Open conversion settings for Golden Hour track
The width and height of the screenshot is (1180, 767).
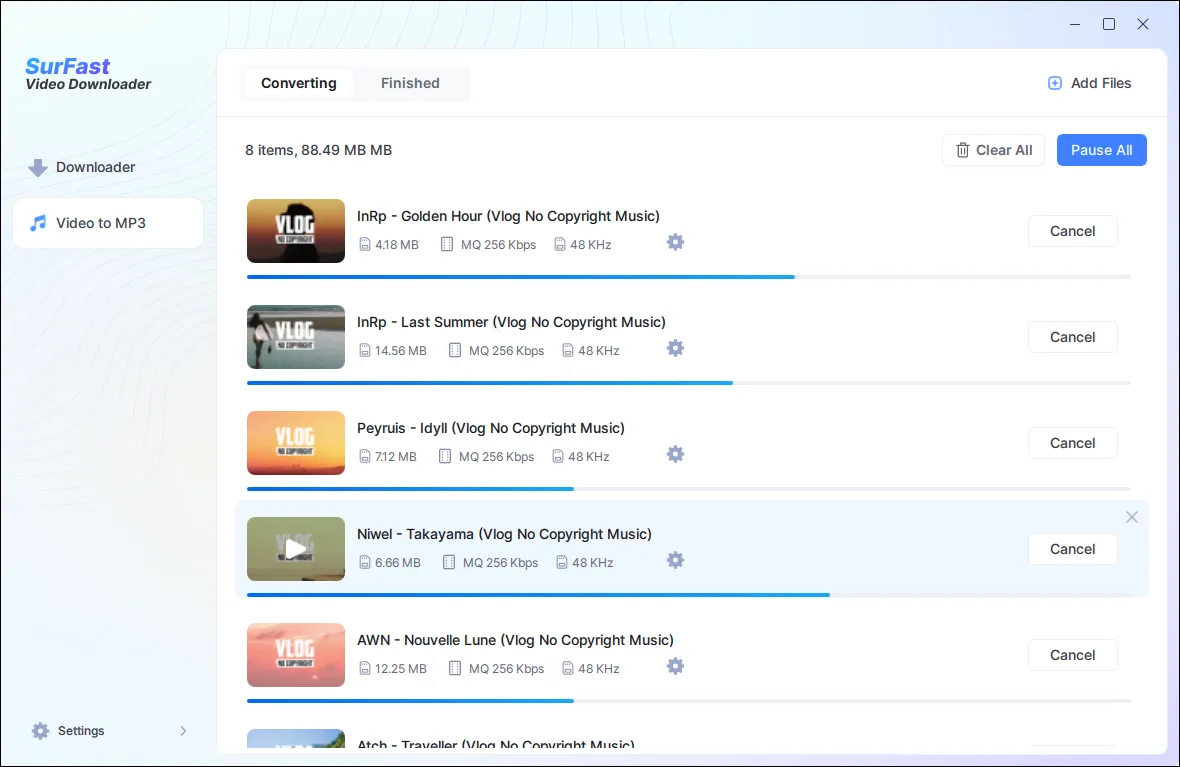click(x=675, y=242)
